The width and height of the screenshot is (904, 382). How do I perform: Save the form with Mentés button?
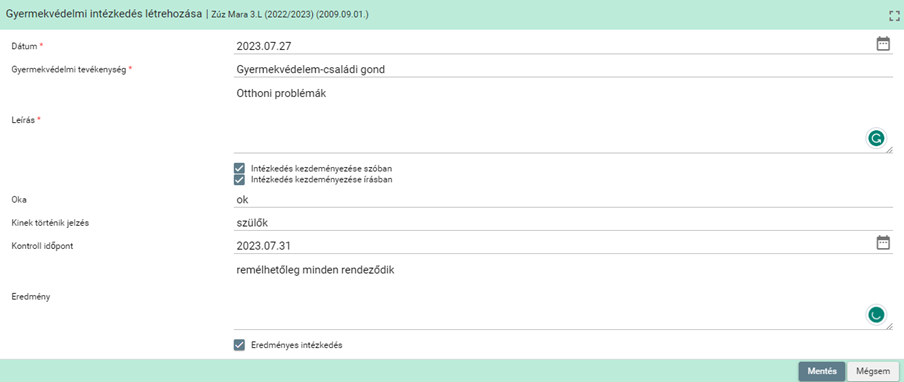click(x=822, y=371)
